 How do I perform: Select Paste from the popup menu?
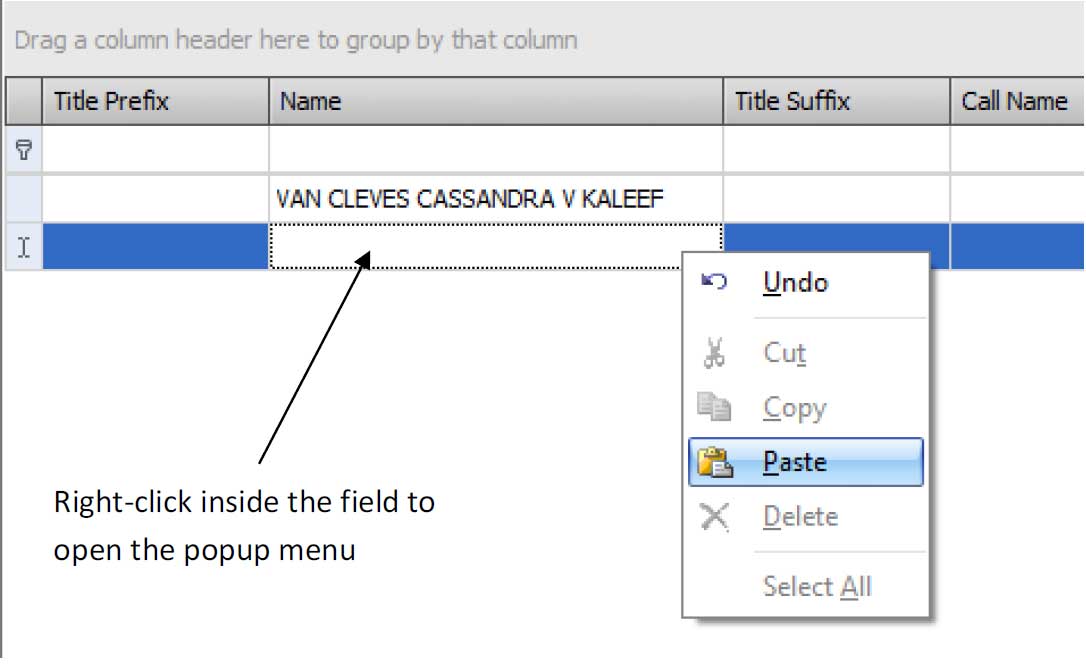[797, 461]
